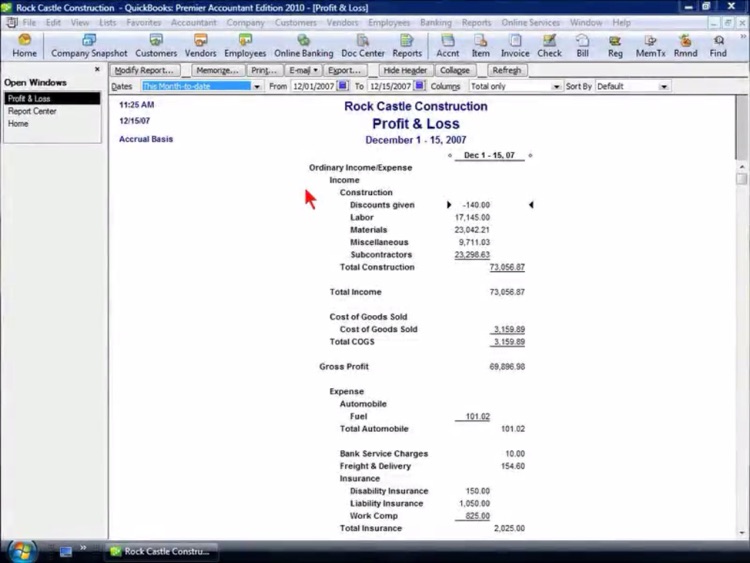Click the Memorize... button

tap(218, 70)
